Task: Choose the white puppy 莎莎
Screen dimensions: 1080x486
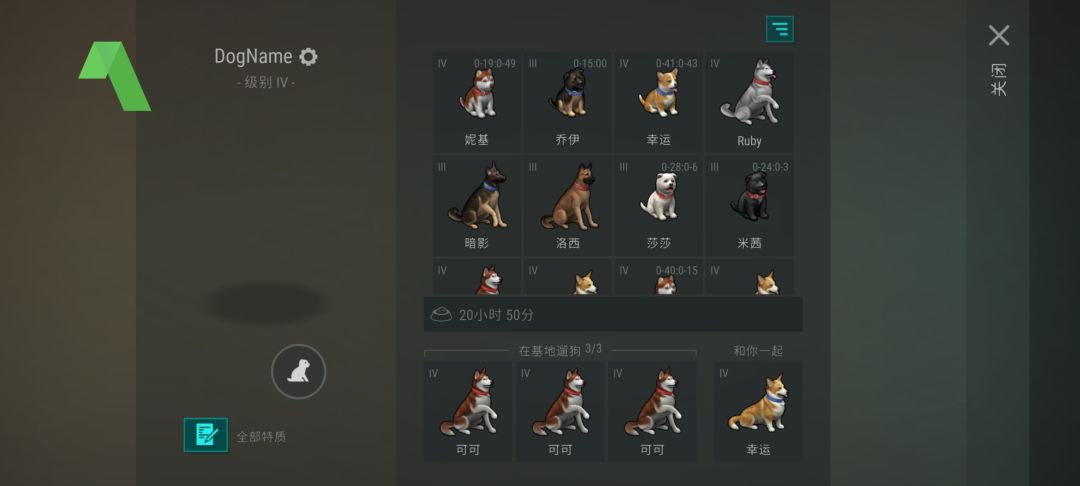Action: 658,207
